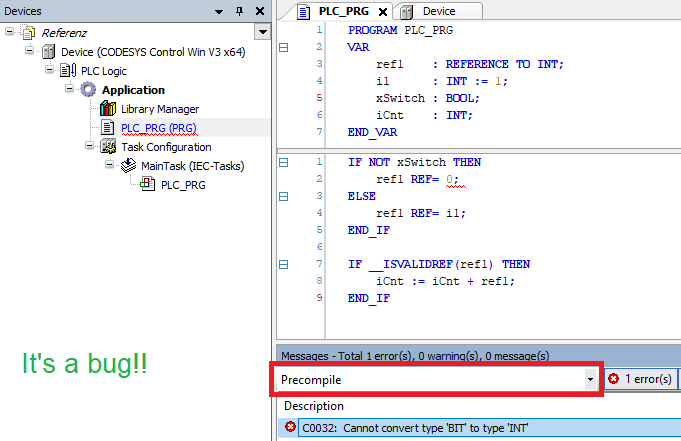Click the Application gear icon
Viewport: 681px width, 441px height.
click(89, 90)
